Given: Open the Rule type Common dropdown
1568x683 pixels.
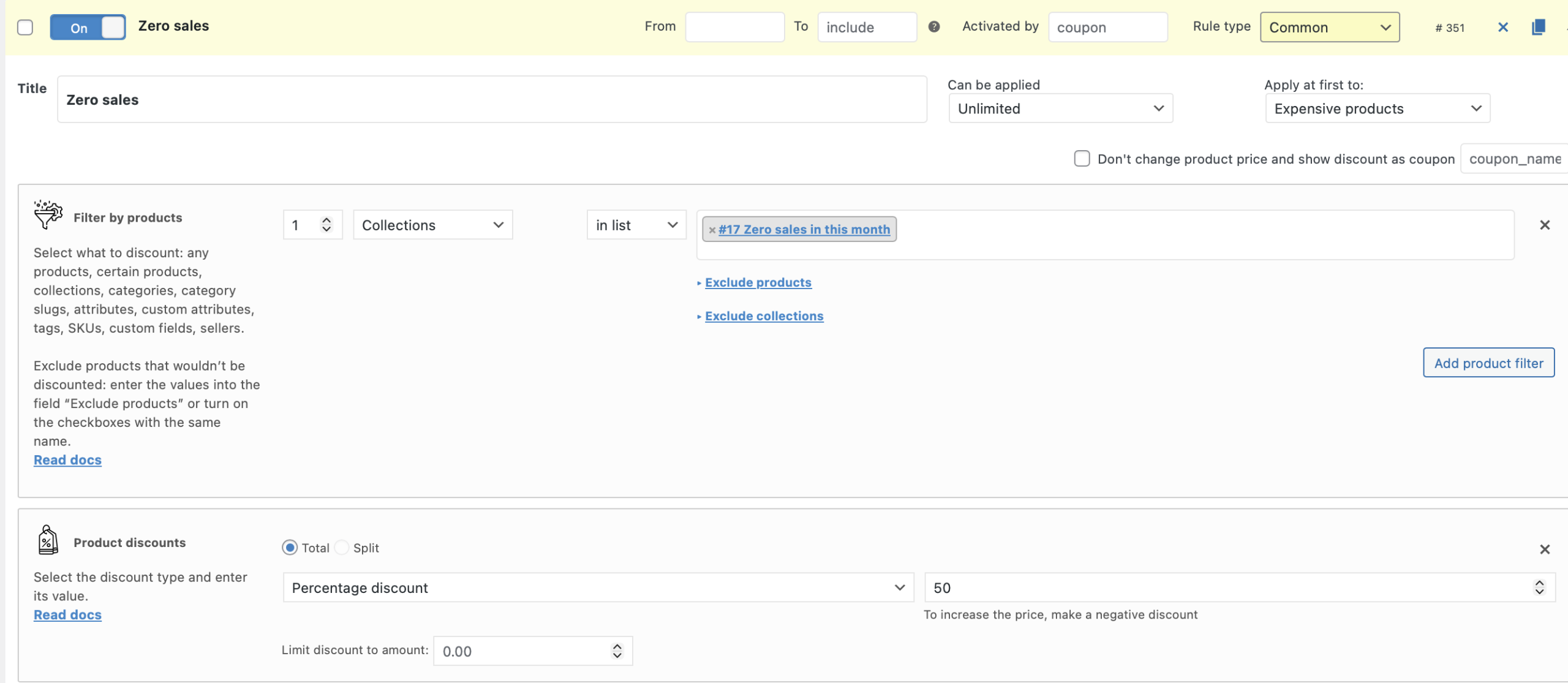Looking at the screenshot, I should coord(1329,28).
